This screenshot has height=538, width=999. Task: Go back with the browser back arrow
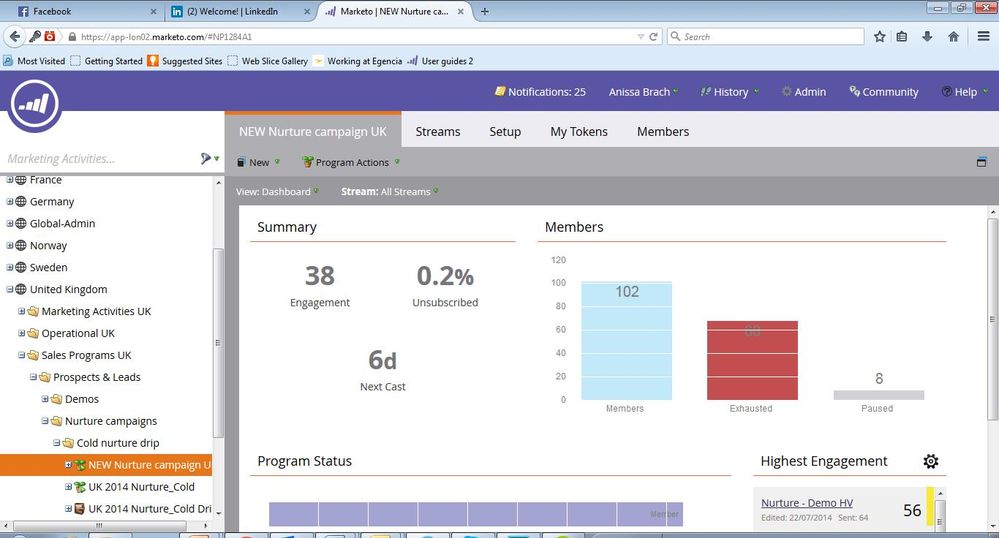[x=15, y=36]
